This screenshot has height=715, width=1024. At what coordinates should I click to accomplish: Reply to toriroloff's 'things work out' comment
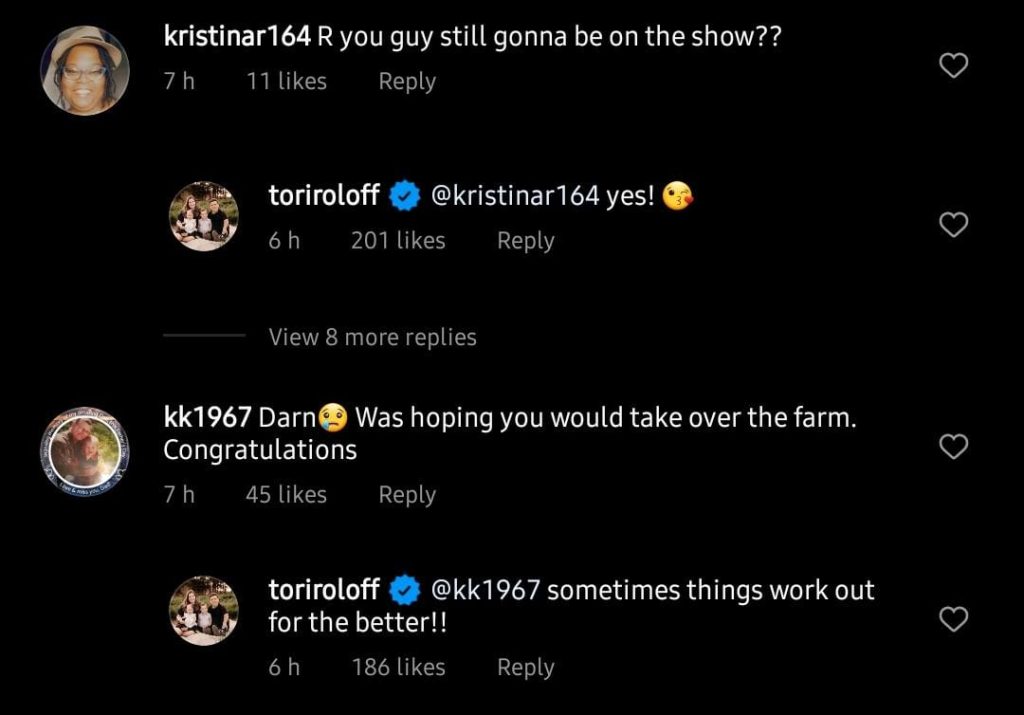pyautogui.click(x=525, y=667)
